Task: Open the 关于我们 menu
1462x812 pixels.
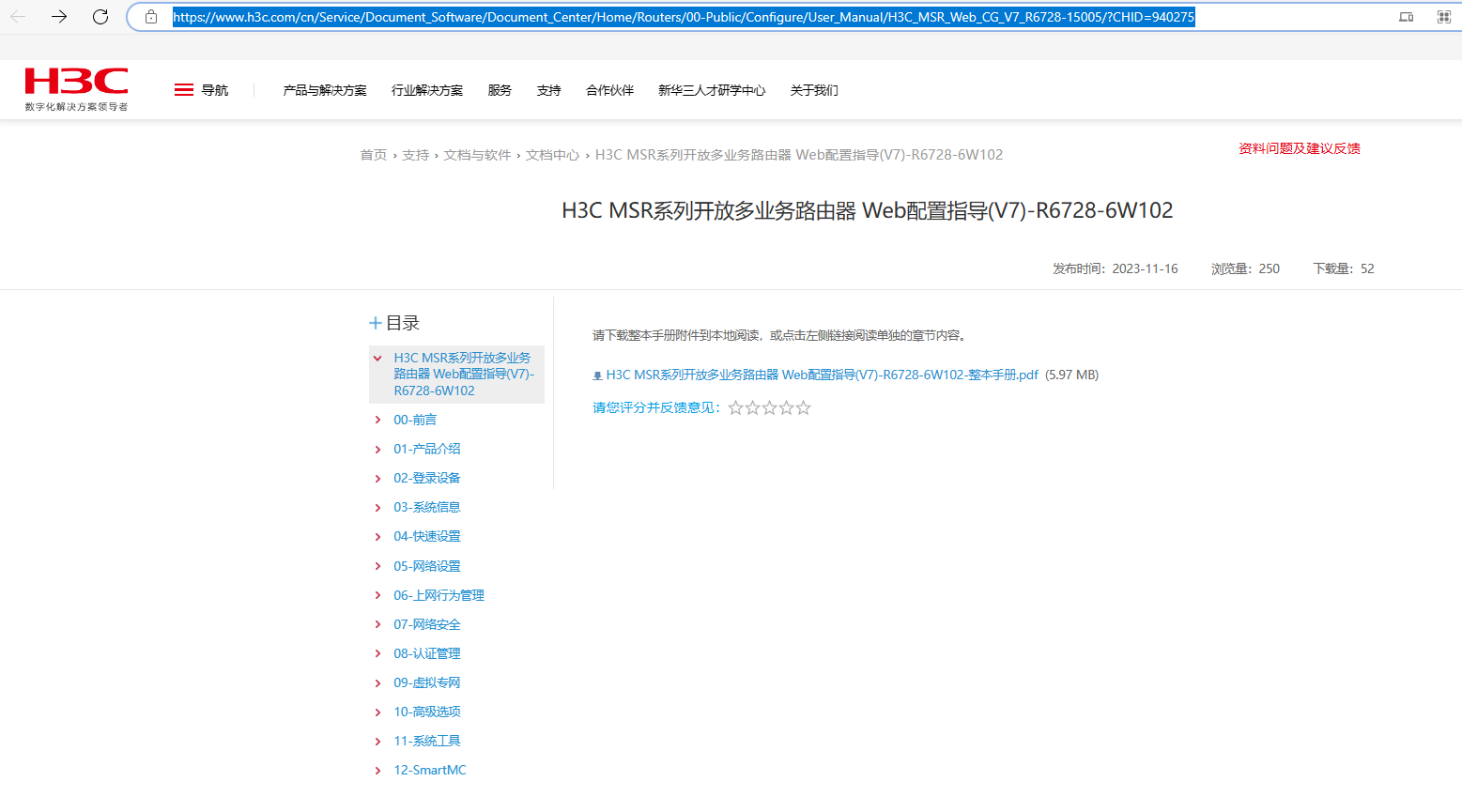Action: click(814, 90)
